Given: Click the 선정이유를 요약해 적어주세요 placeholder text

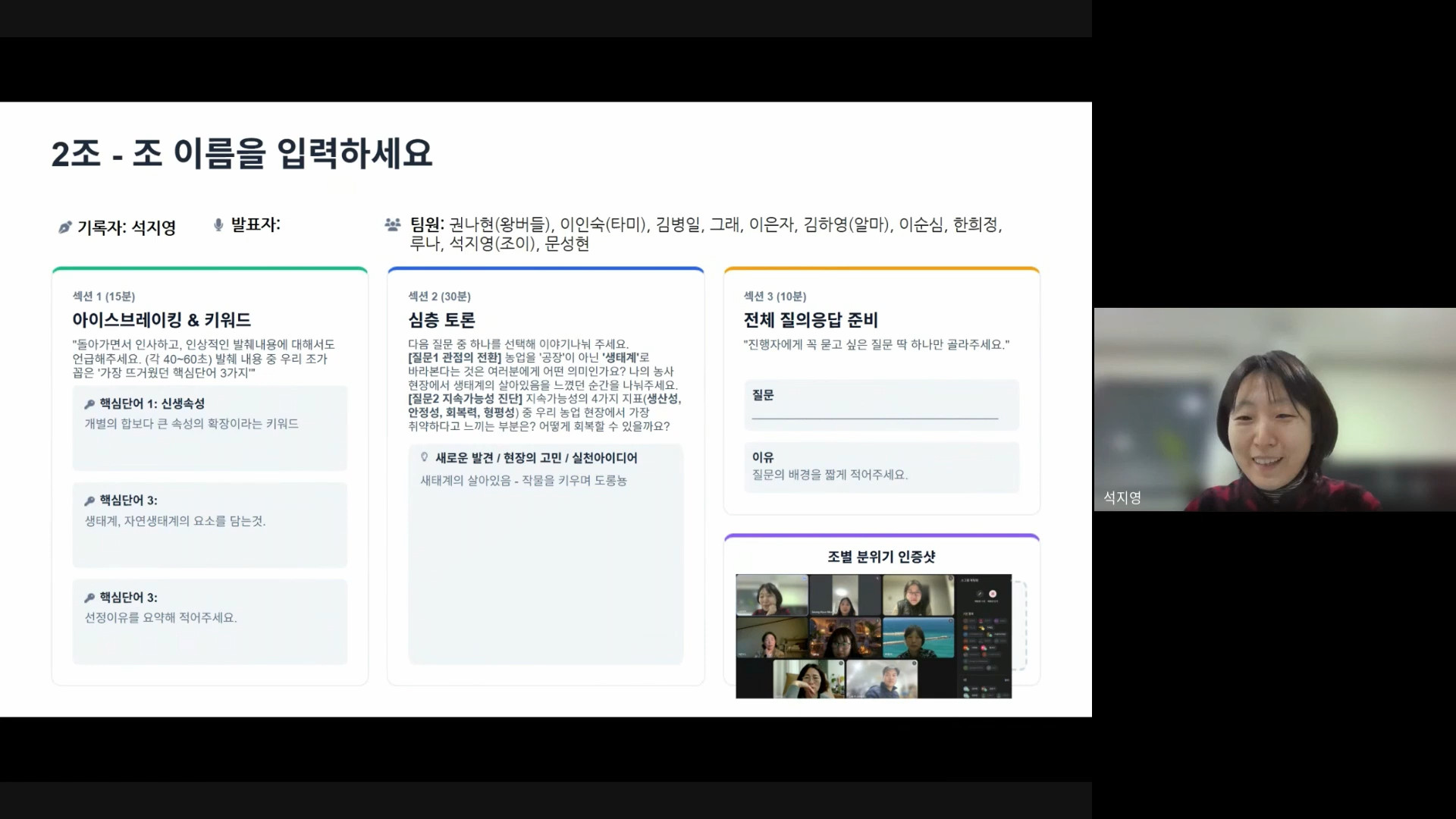Looking at the screenshot, I should (161, 618).
